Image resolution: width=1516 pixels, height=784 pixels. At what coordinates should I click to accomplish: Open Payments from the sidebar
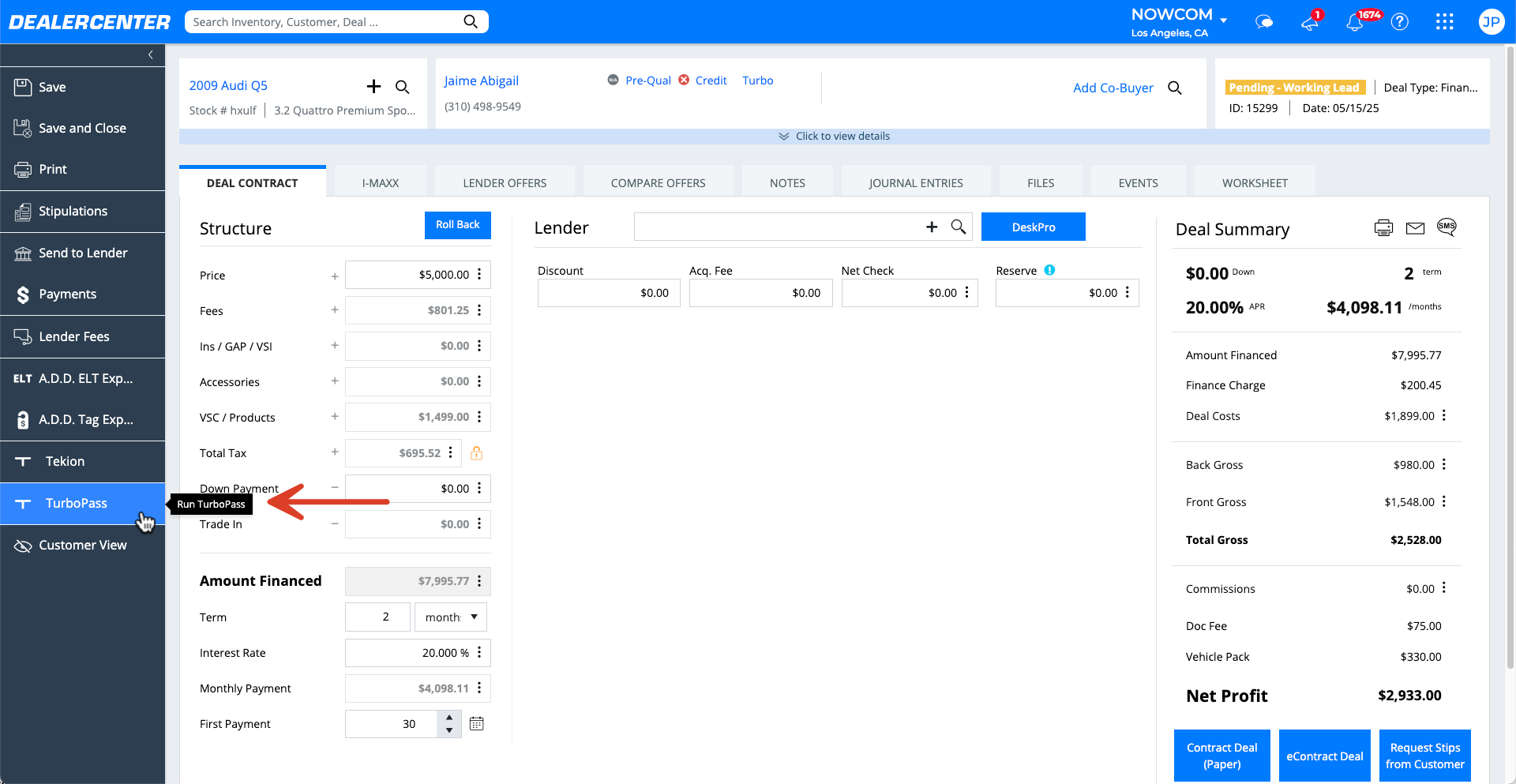83,294
